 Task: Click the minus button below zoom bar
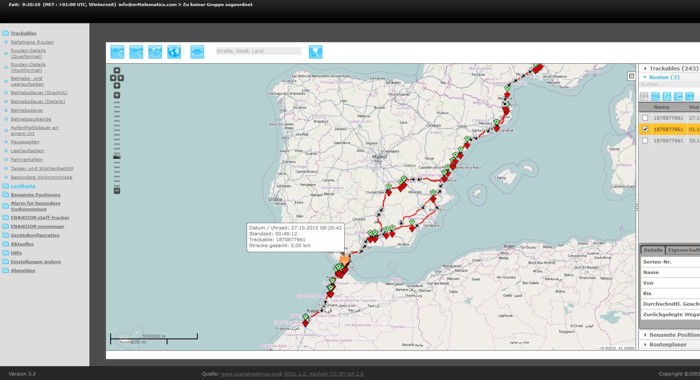click(117, 191)
